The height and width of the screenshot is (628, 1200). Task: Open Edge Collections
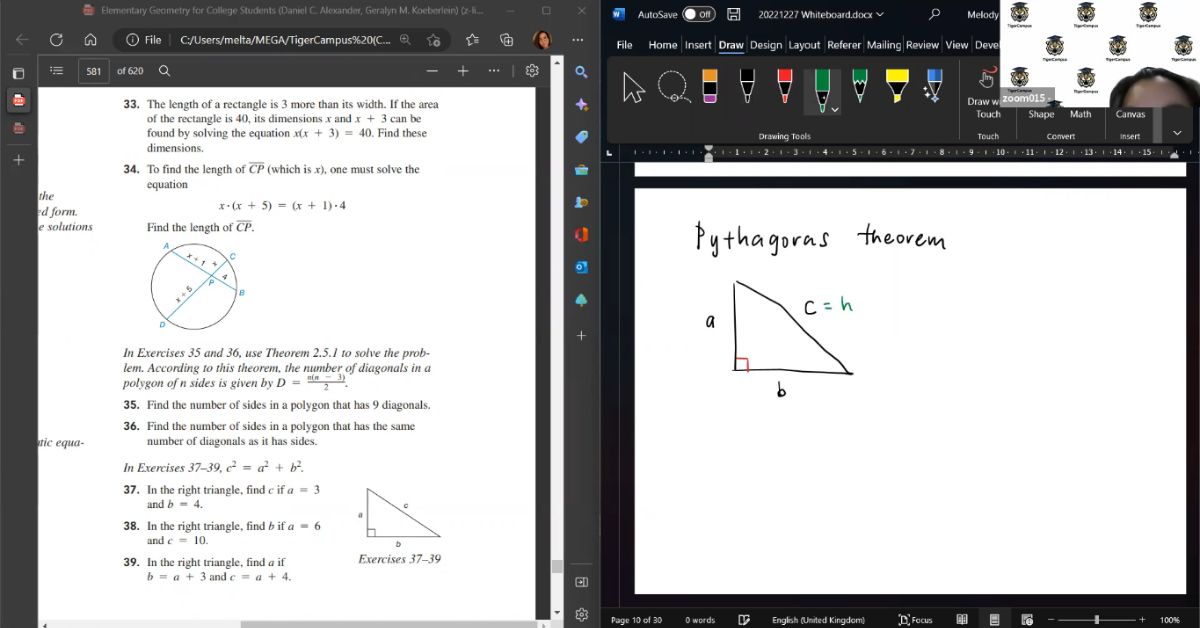[506, 40]
